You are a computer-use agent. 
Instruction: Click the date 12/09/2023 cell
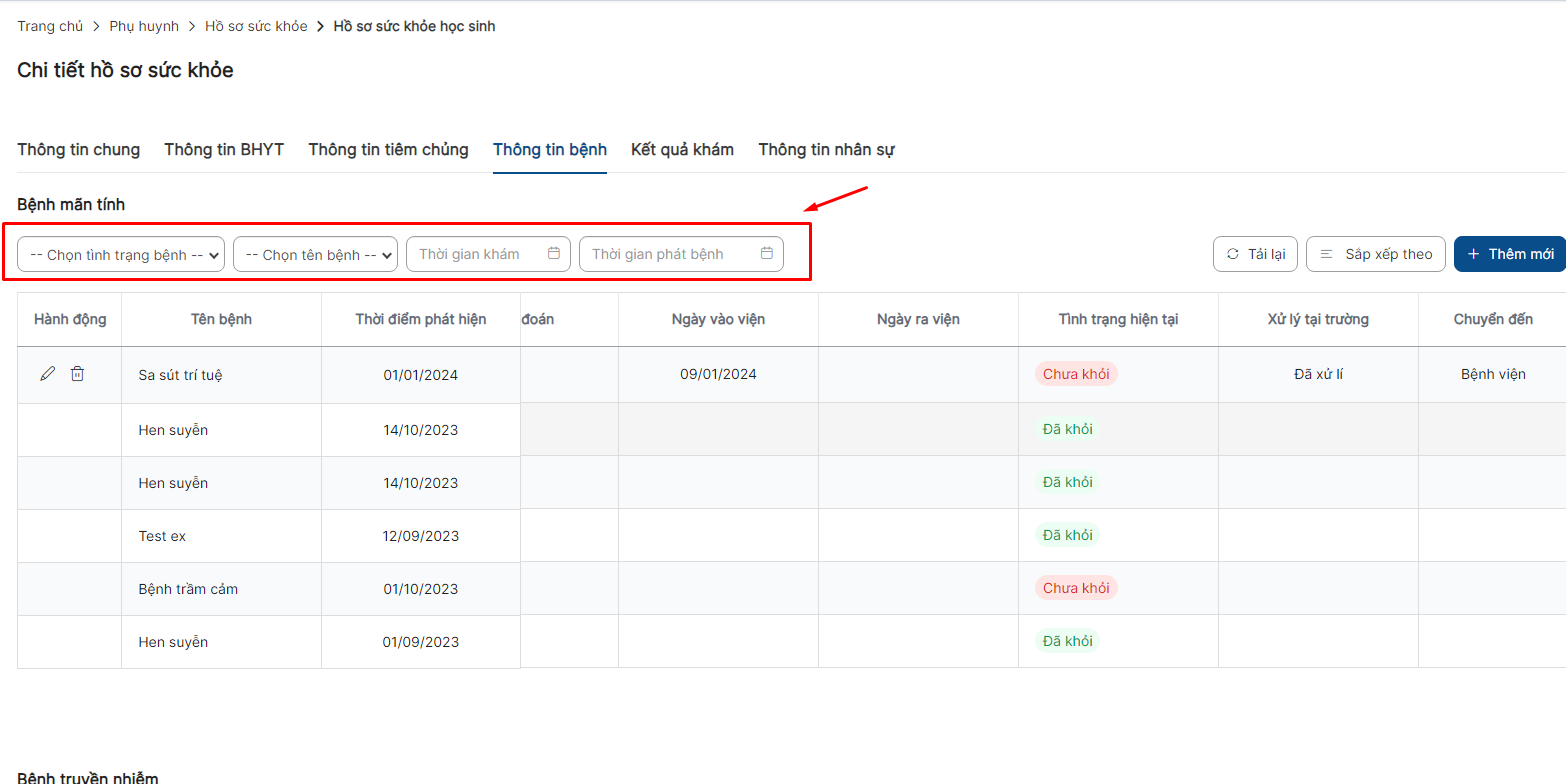click(x=421, y=536)
